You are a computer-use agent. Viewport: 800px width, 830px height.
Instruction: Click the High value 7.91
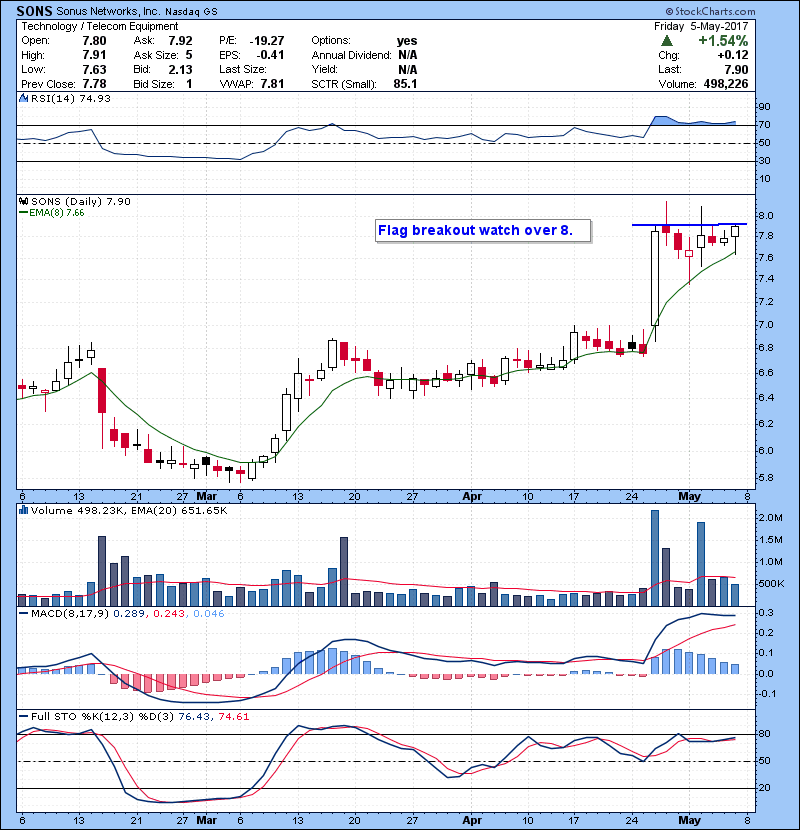94,55
